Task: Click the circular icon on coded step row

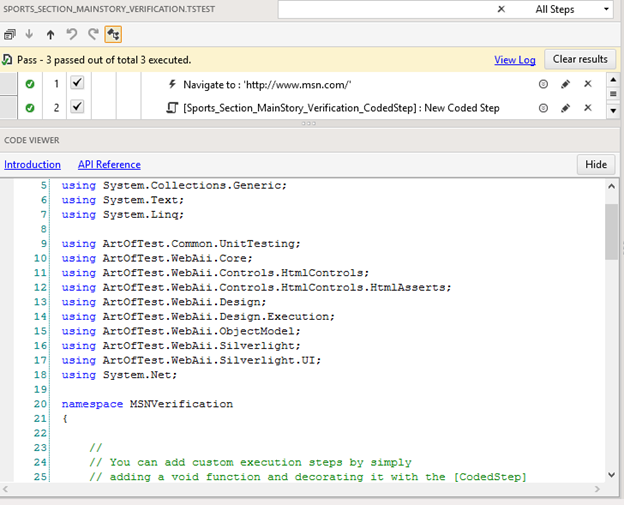Action: [x=543, y=108]
